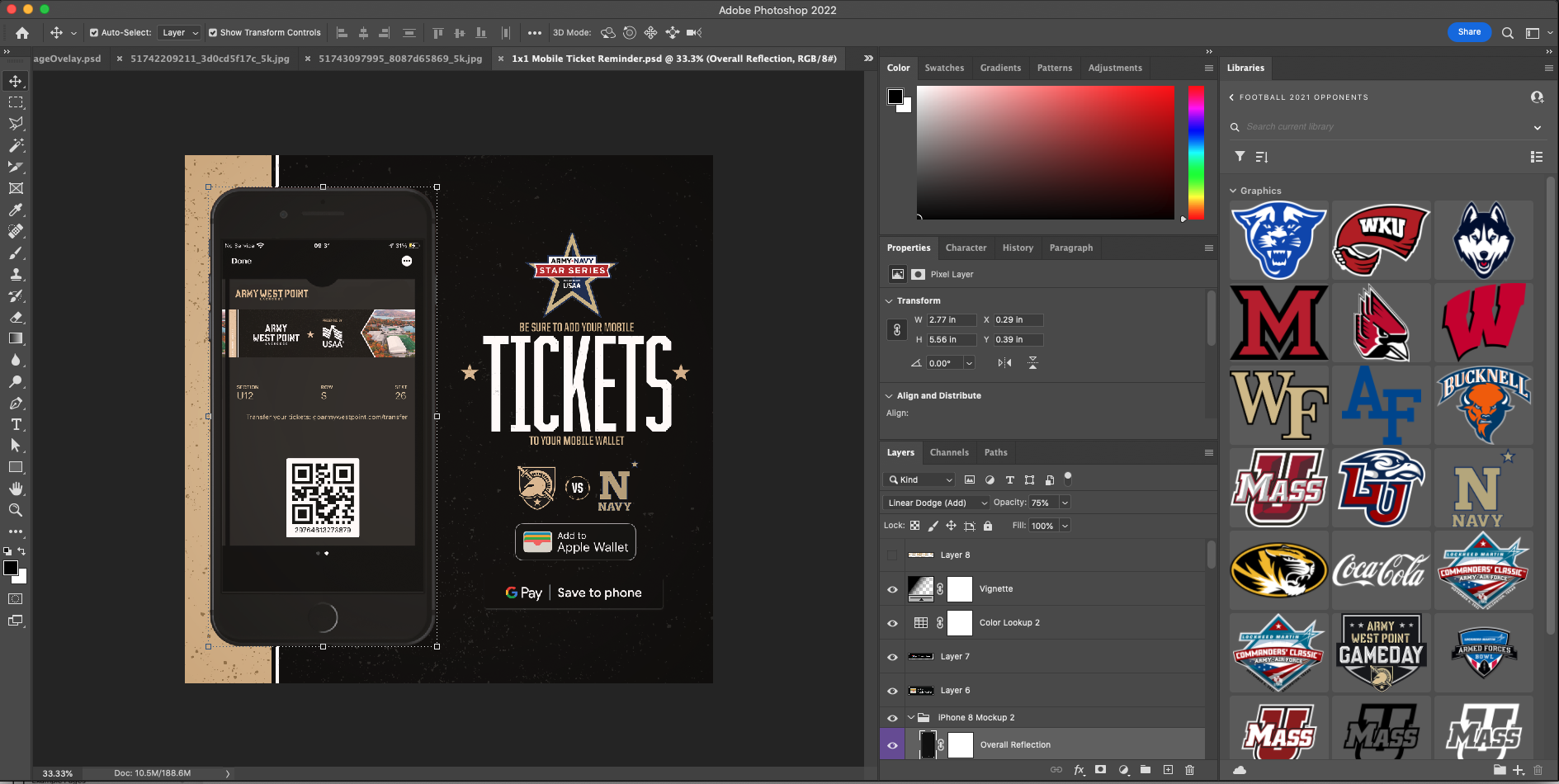
Task: Hide Layer 6 visibility eye
Action: [892, 691]
